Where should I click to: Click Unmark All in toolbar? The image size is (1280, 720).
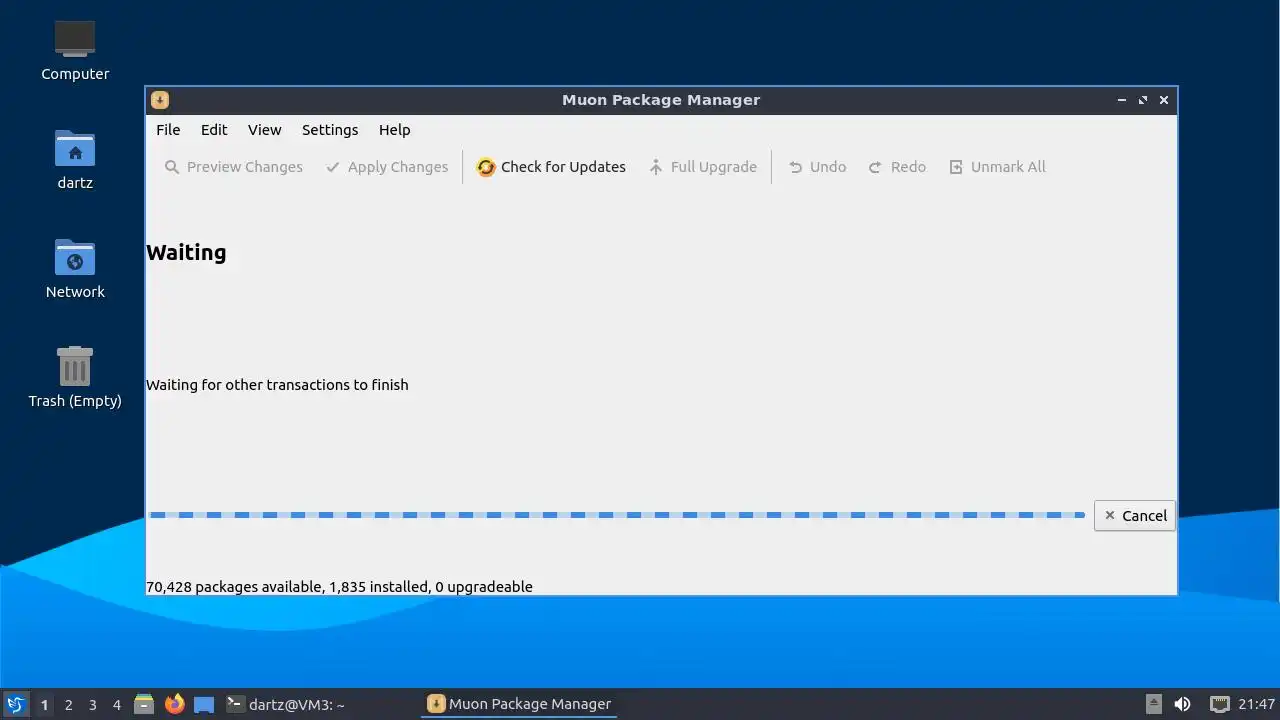pyautogui.click(x=997, y=167)
